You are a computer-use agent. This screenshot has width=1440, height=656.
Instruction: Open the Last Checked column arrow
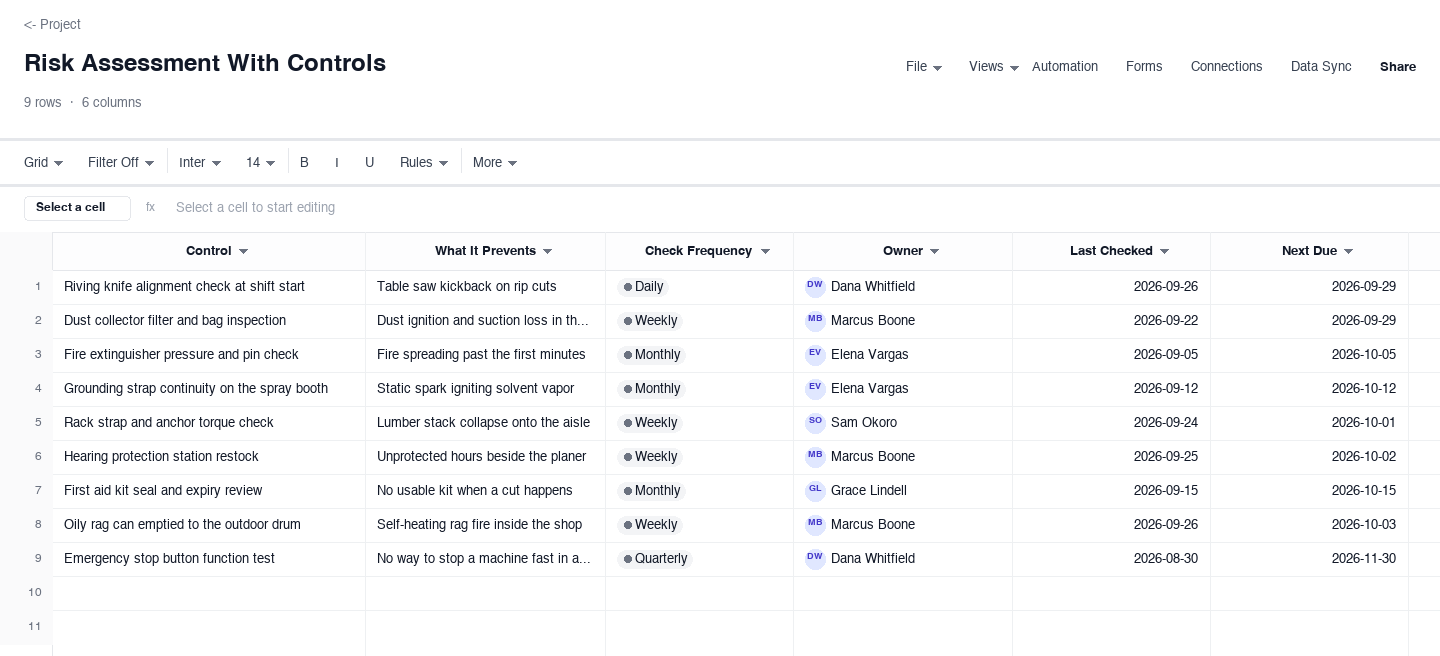[x=1164, y=252]
